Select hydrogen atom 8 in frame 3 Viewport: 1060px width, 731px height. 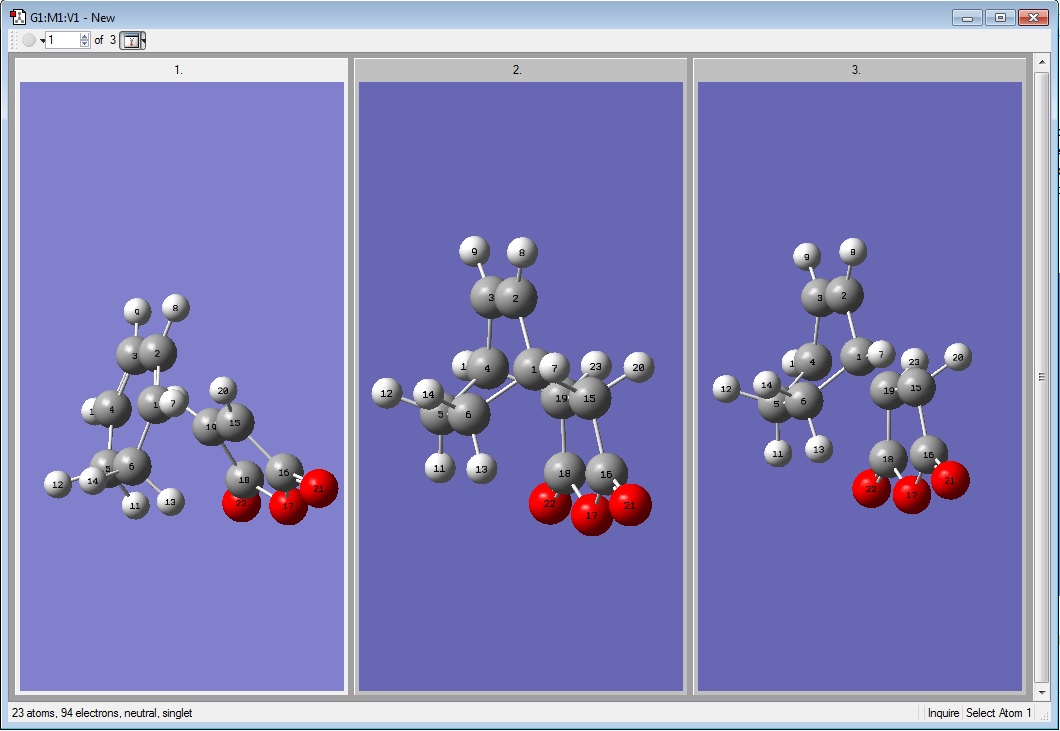(x=852, y=252)
